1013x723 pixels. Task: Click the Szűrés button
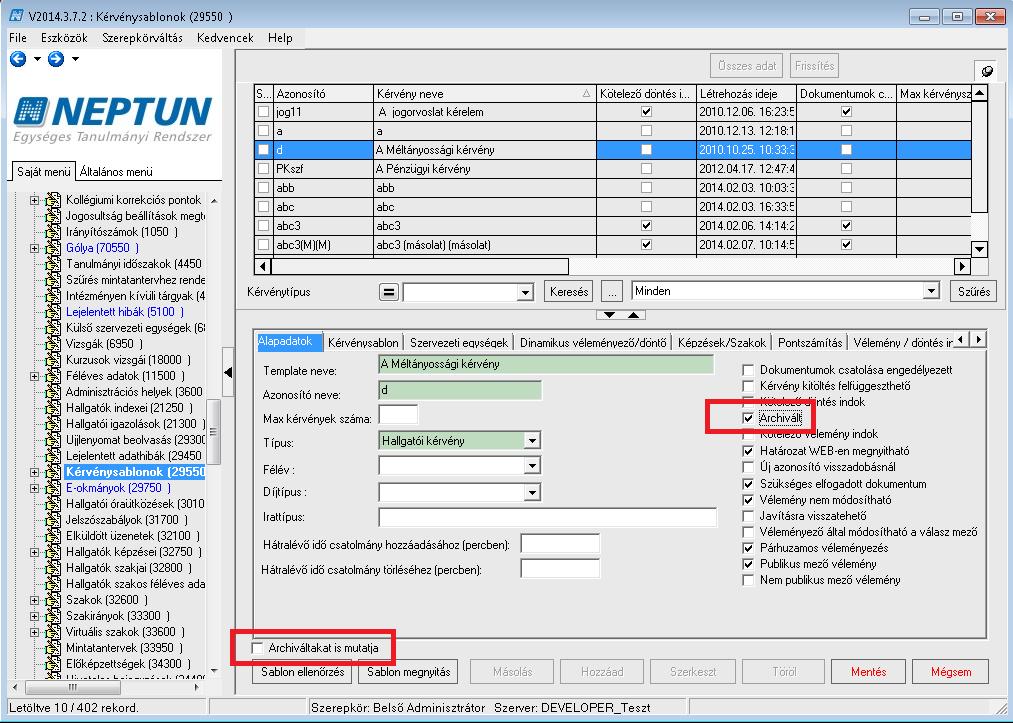point(974,292)
